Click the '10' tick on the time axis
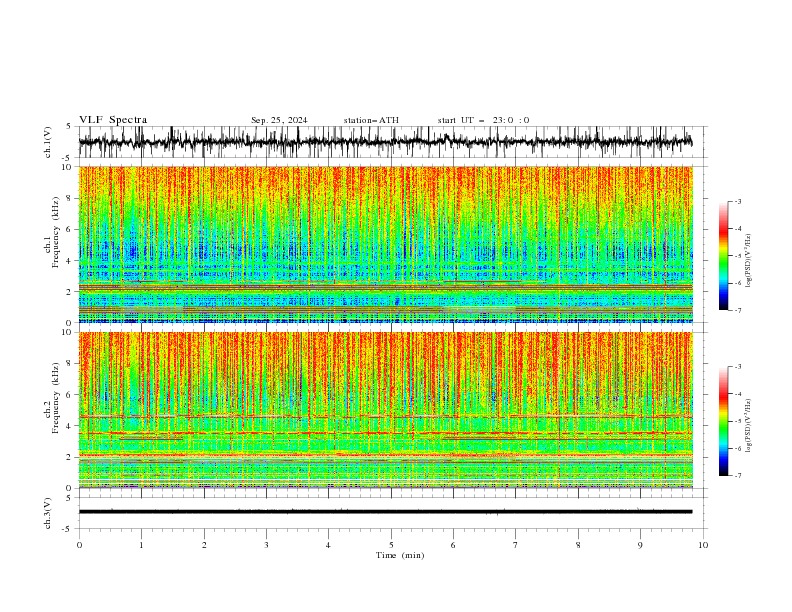 [703, 545]
